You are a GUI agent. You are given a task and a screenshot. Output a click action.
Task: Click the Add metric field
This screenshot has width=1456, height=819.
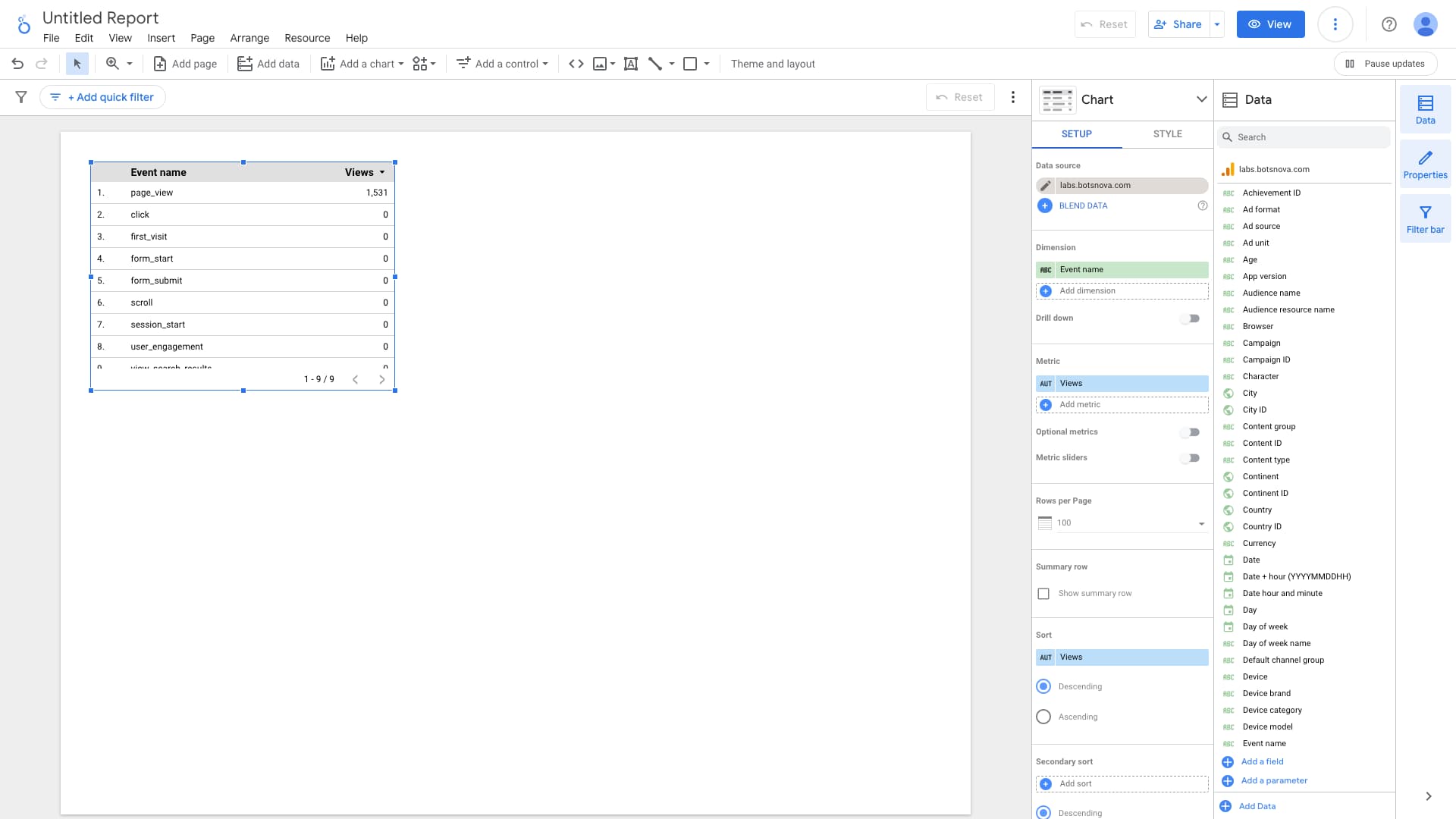point(1122,405)
